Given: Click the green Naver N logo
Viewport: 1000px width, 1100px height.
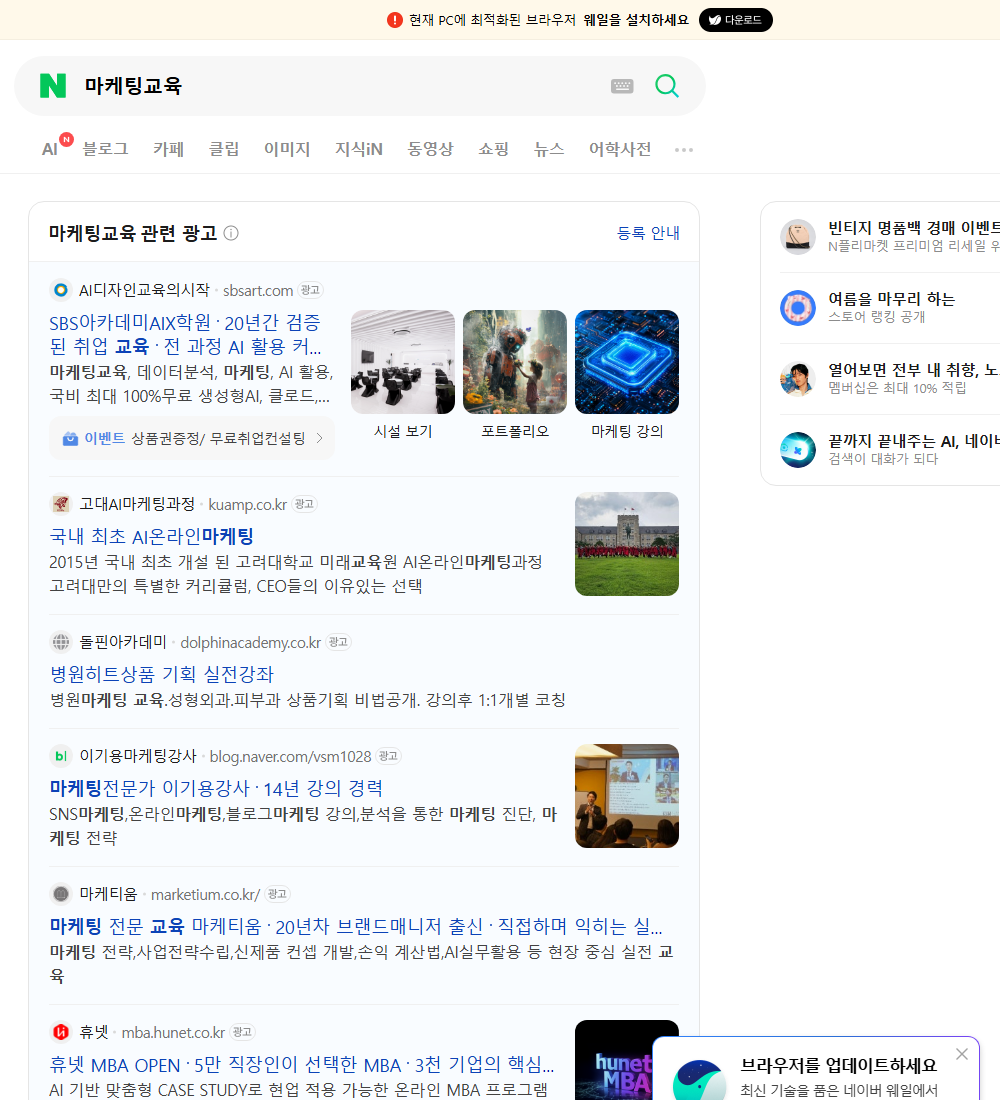Looking at the screenshot, I should (53, 86).
